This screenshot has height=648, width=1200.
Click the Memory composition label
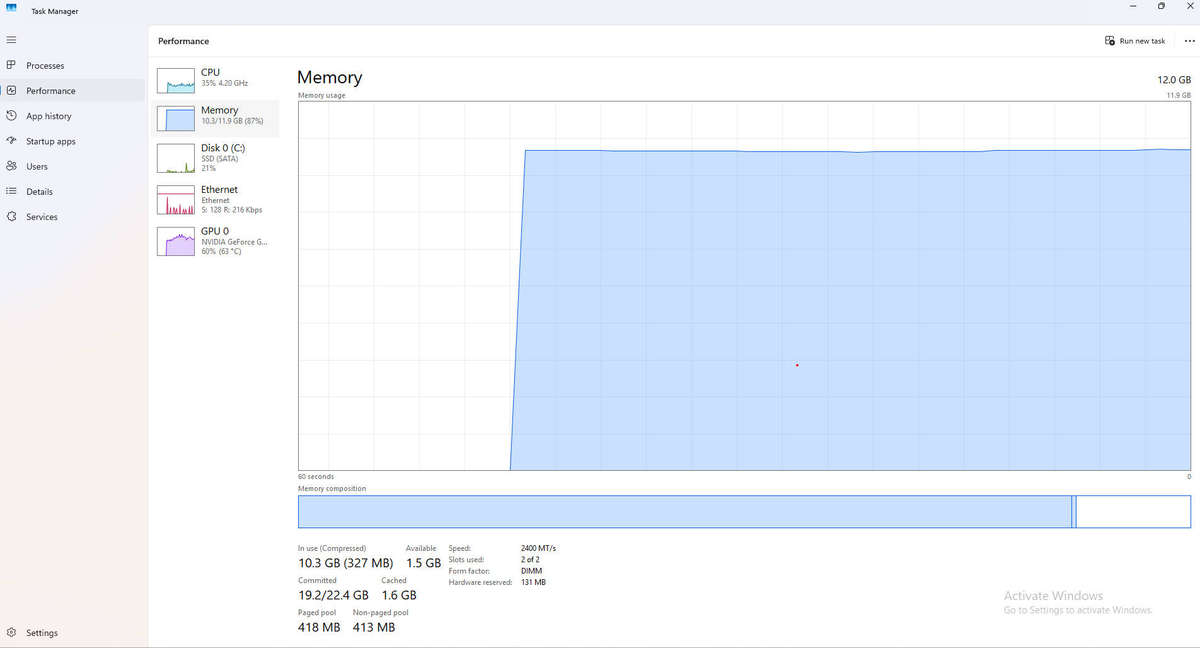pyautogui.click(x=332, y=489)
